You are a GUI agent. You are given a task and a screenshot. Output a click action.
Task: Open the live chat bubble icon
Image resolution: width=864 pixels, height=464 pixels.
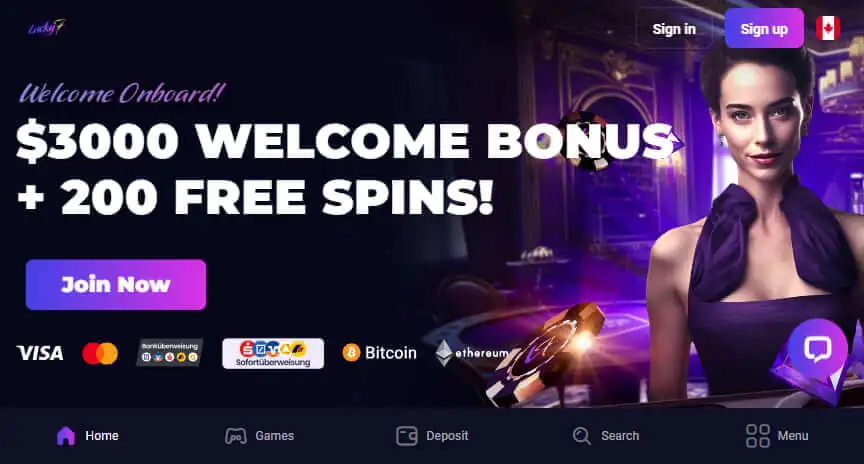click(x=818, y=348)
